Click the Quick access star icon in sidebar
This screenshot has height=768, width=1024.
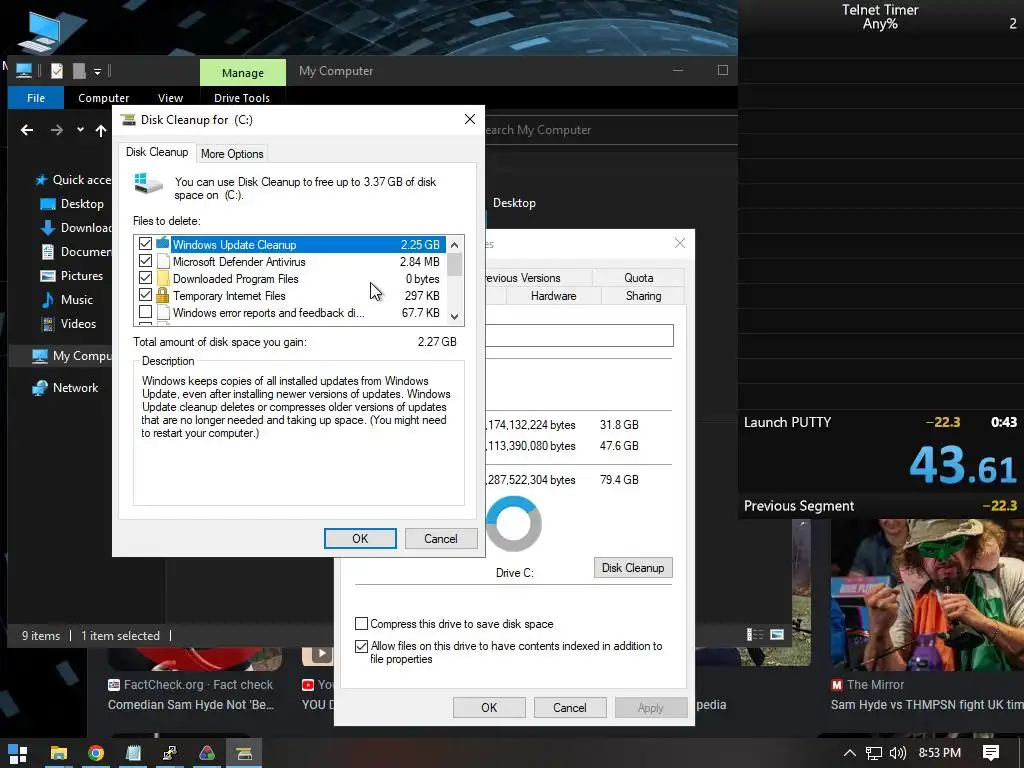(41, 180)
